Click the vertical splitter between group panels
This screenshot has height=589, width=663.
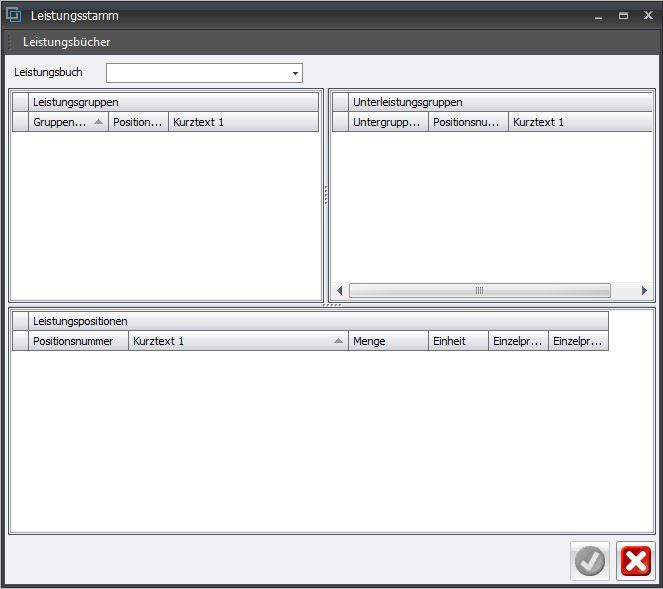[326, 195]
